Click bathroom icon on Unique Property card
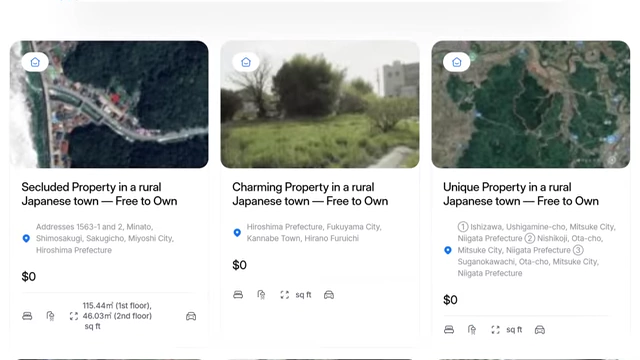Viewport: 640px width, 360px height. click(472, 329)
